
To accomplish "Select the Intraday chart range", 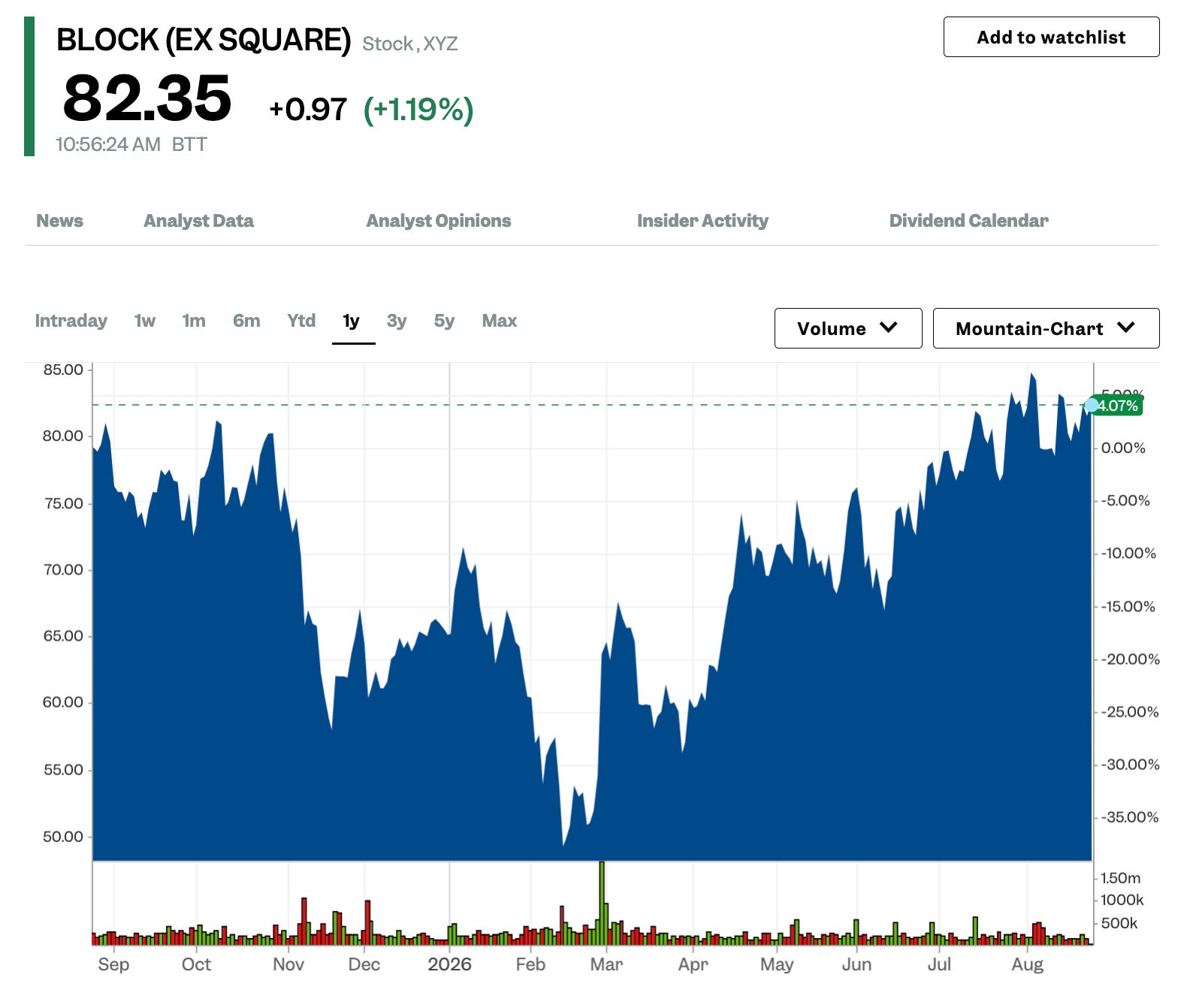I will coord(71,321).
